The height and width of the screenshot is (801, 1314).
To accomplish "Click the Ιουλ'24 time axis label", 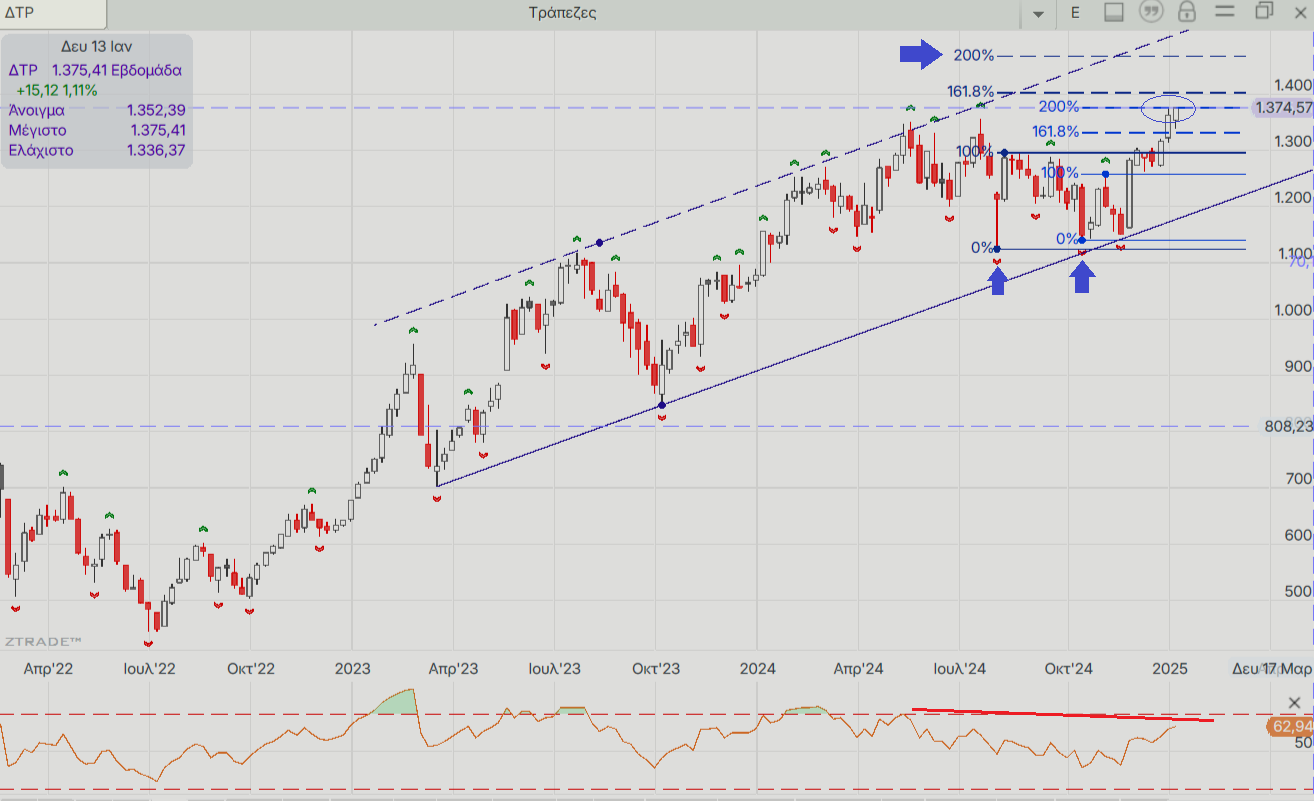I will tap(961, 668).
